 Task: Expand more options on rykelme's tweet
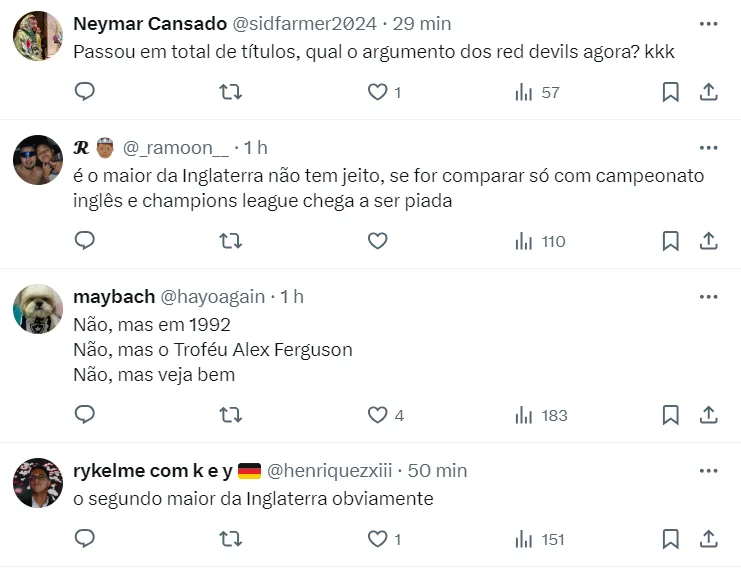pos(708,471)
